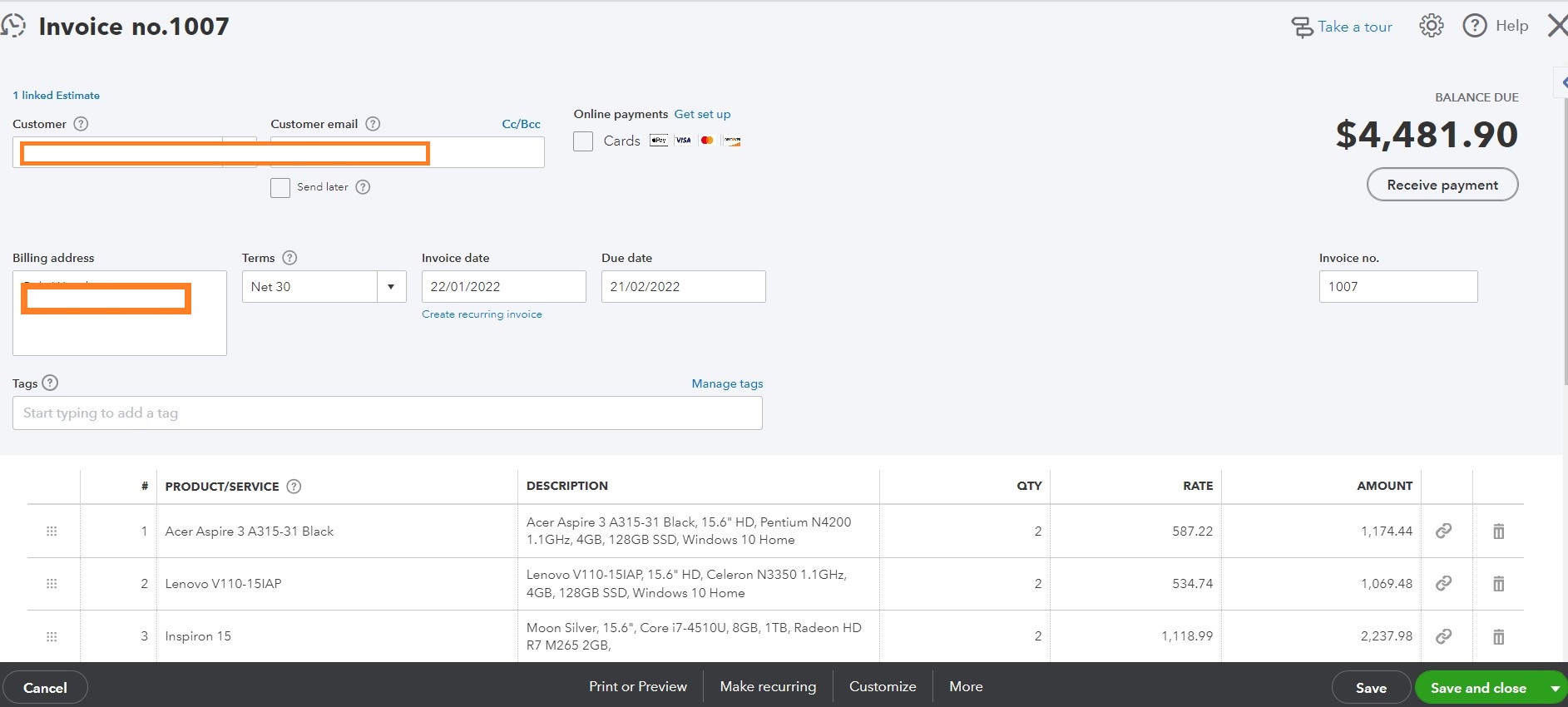Open the invoice history clock icon
This screenshot has height=707, width=1568.
(12, 26)
